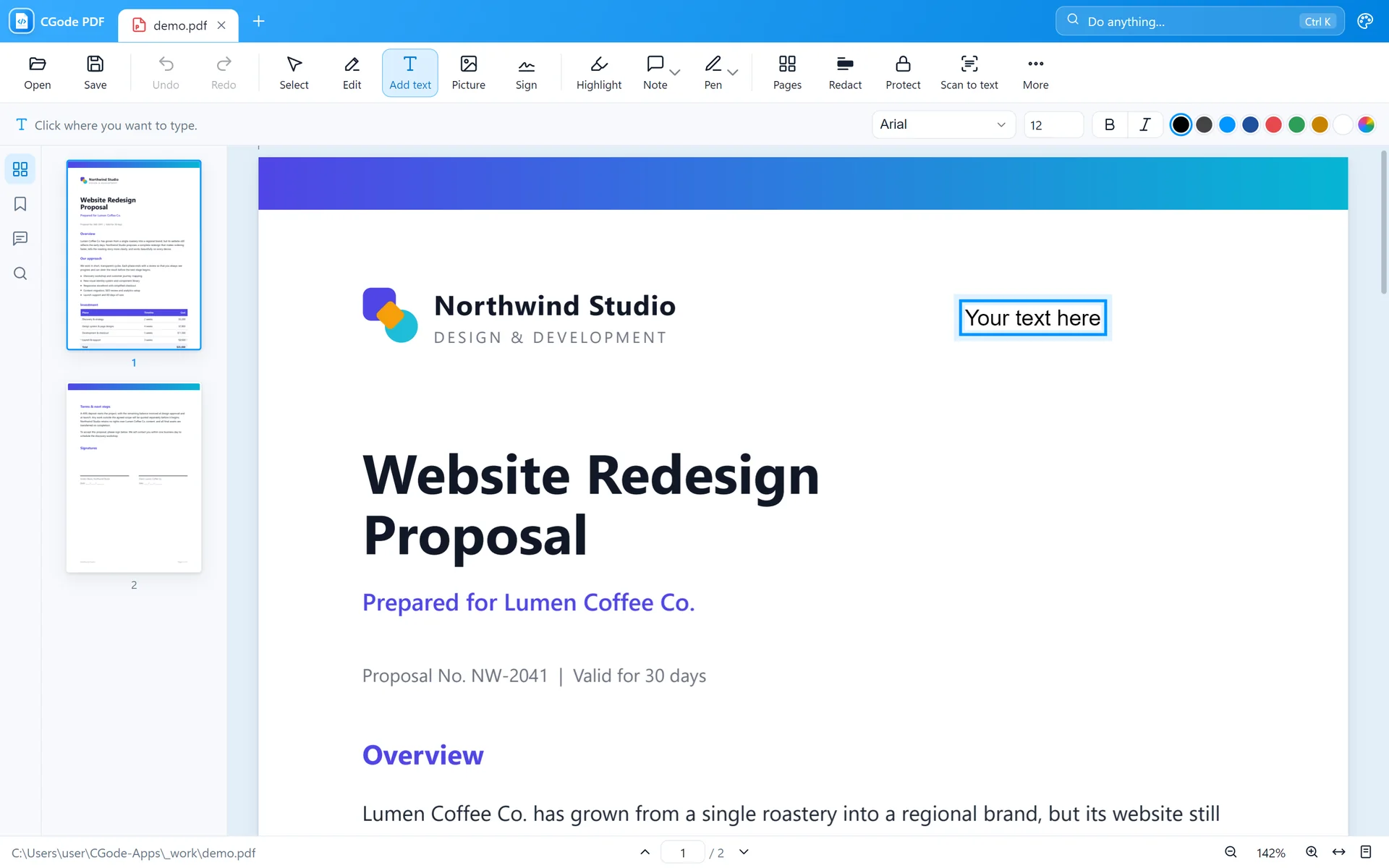Image resolution: width=1389 pixels, height=868 pixels.
Task: Open the bookmarks sidebar panel
Action: coord(20,204)
